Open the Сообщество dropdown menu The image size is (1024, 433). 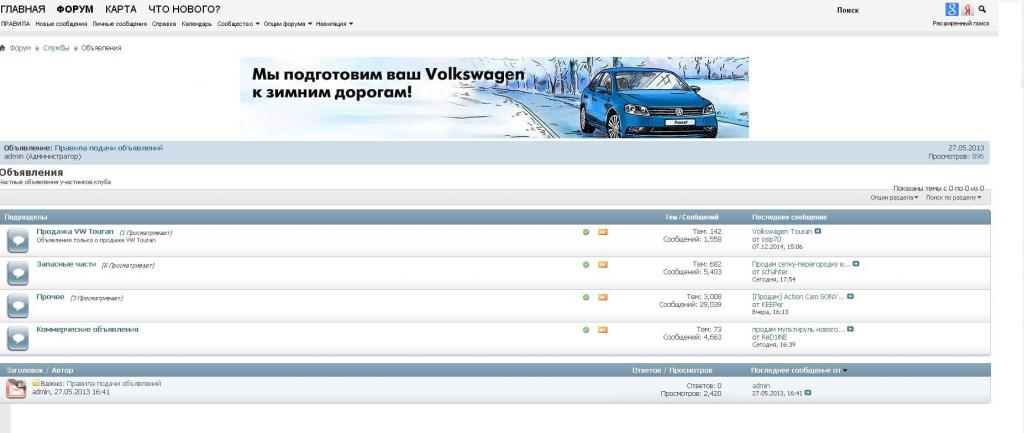238,24
